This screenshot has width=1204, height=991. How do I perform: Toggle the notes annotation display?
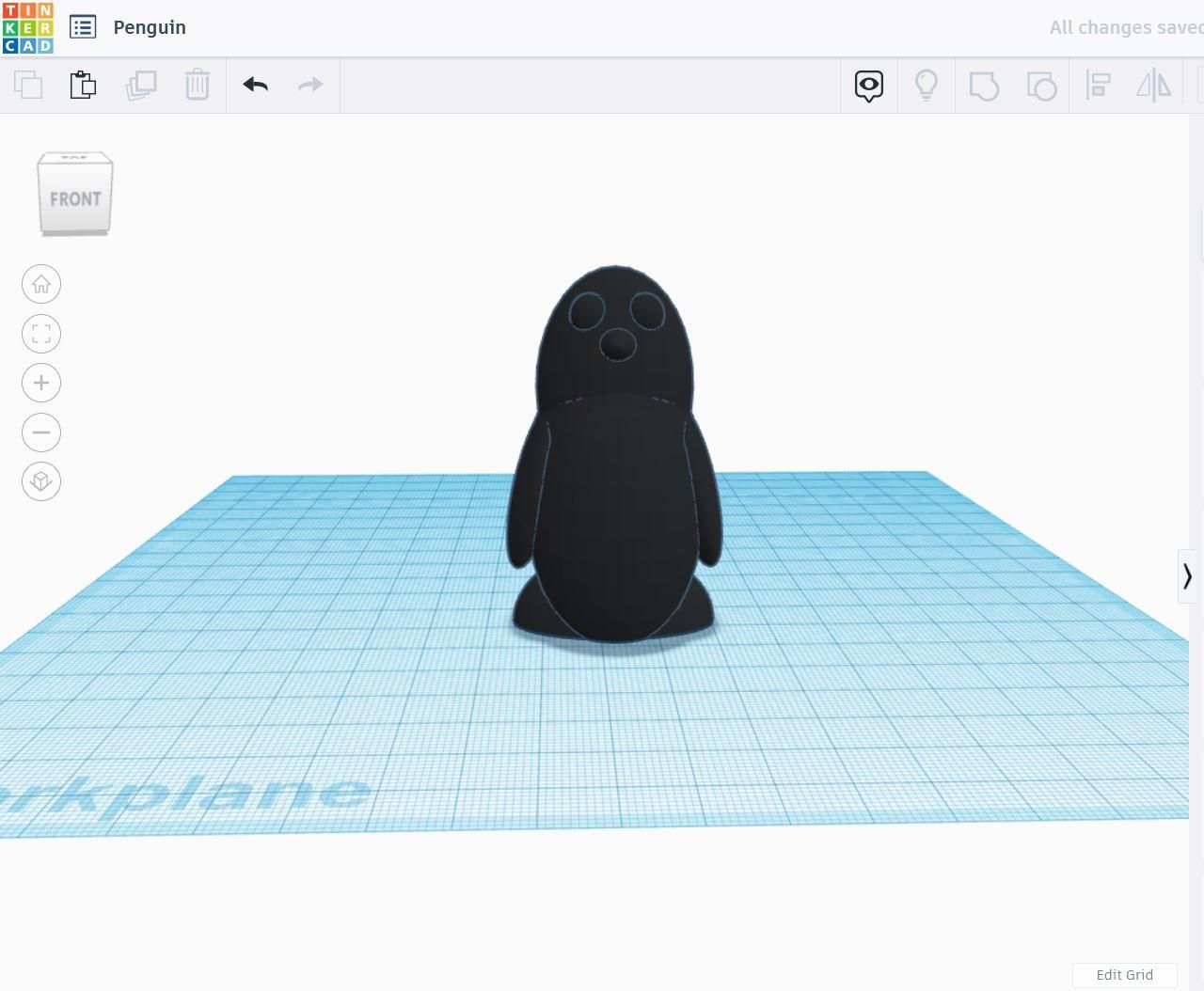(867, 85)
